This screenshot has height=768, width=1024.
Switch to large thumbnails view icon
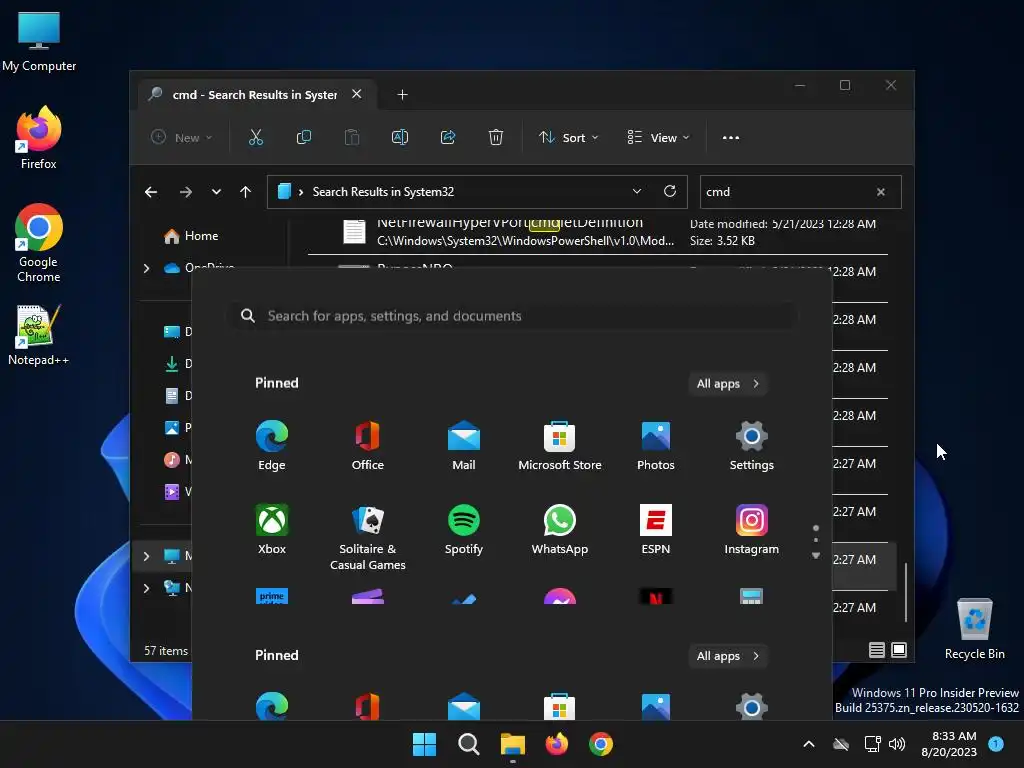coord(899,650)
